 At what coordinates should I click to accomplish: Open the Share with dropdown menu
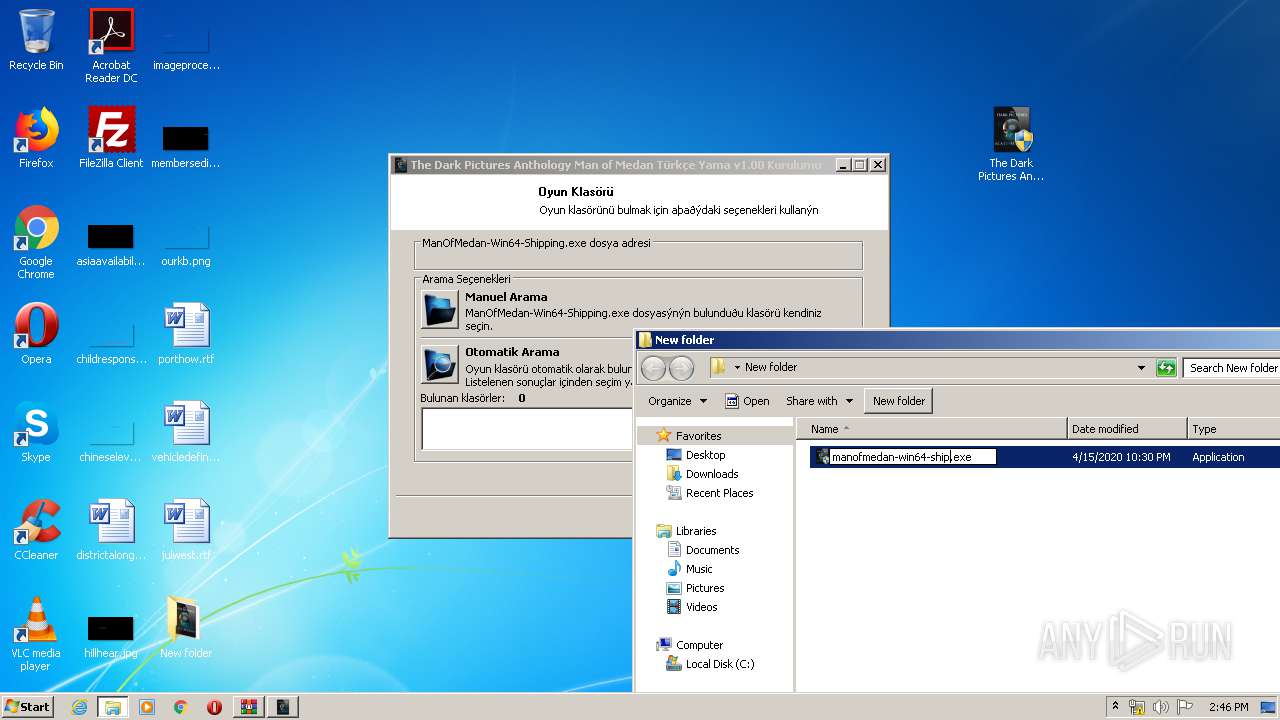(819, 401)
